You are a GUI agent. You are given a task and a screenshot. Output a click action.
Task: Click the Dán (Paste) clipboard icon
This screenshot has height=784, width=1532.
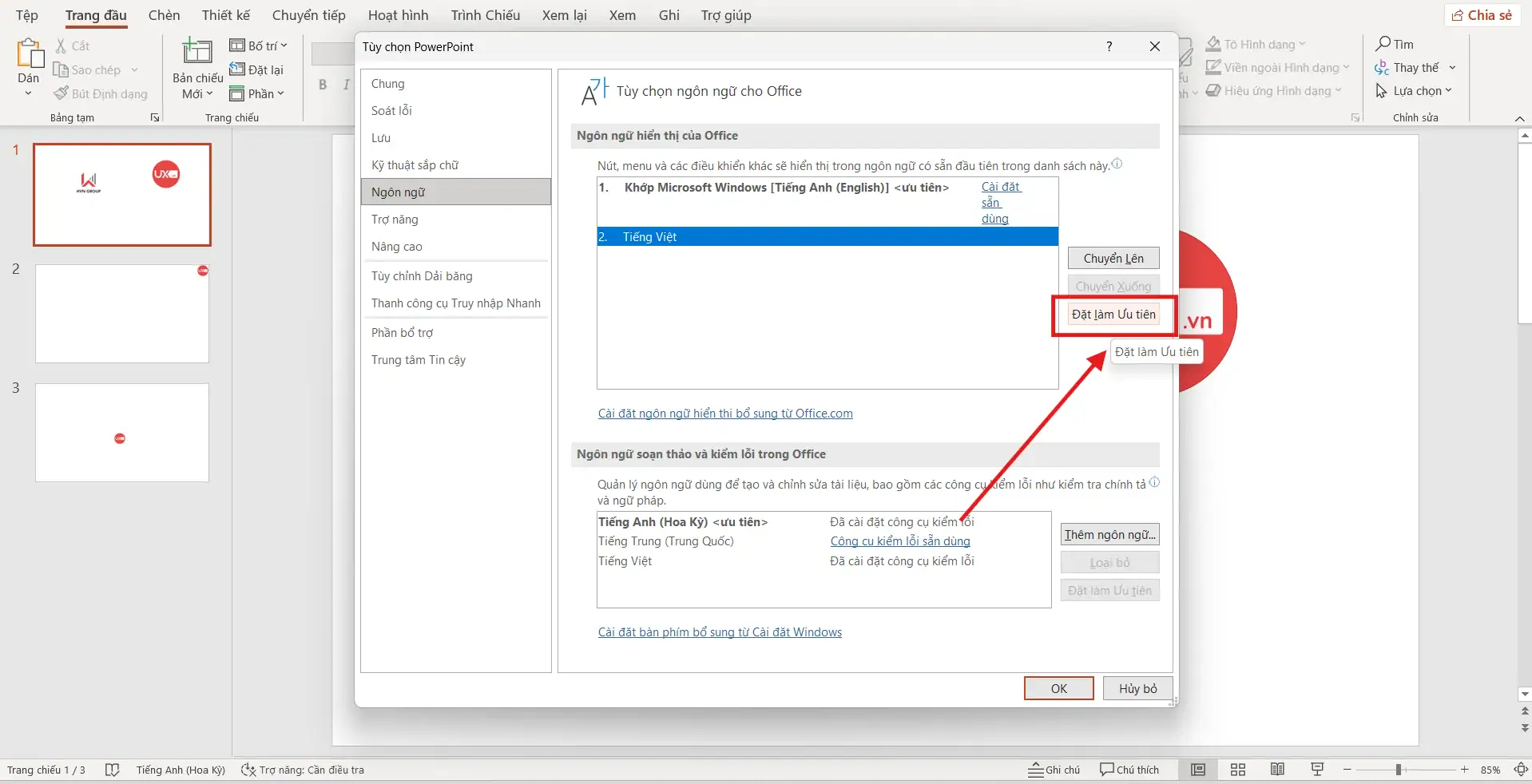coord(29,54)
